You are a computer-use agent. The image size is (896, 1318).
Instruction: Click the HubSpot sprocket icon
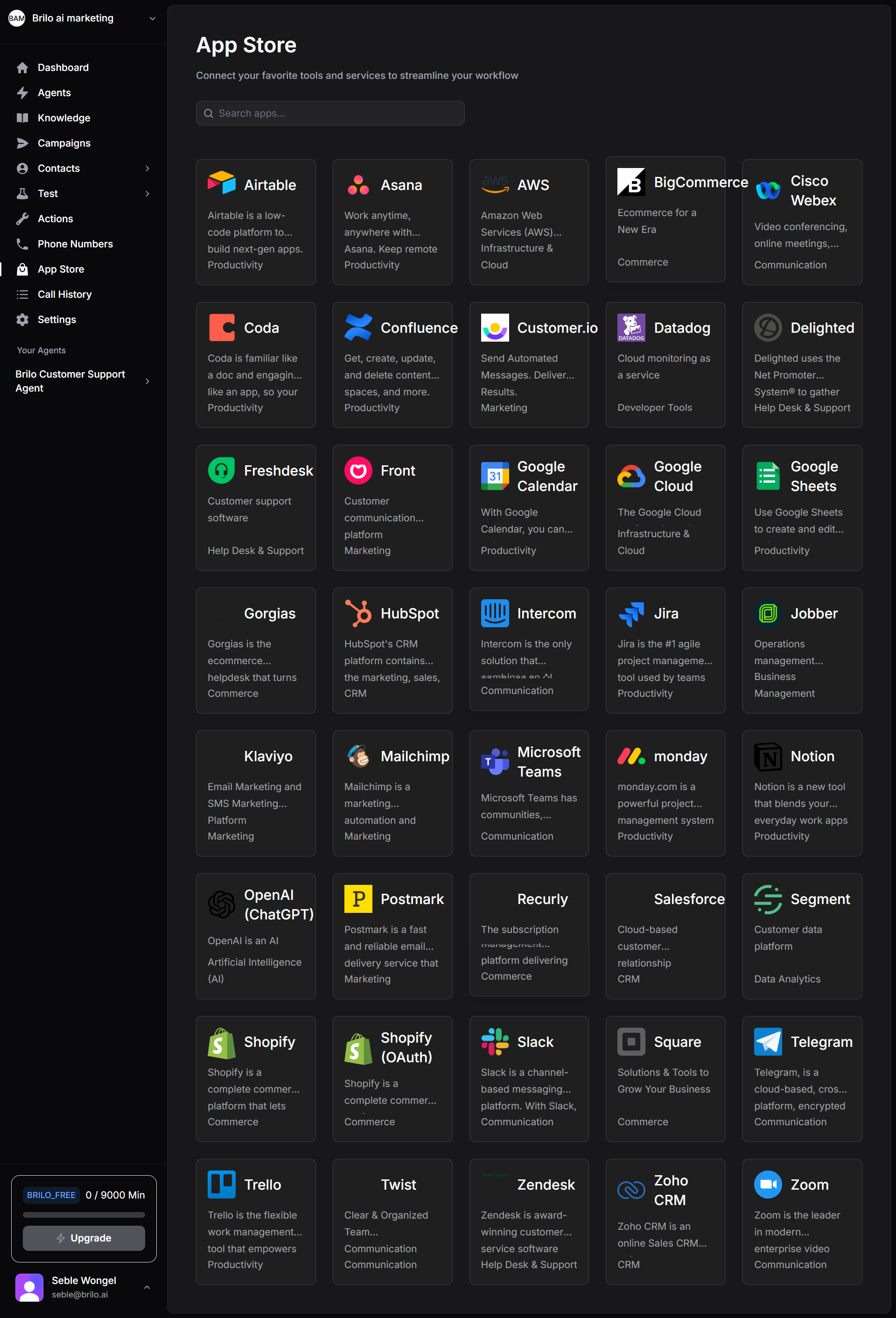point(358,613)
